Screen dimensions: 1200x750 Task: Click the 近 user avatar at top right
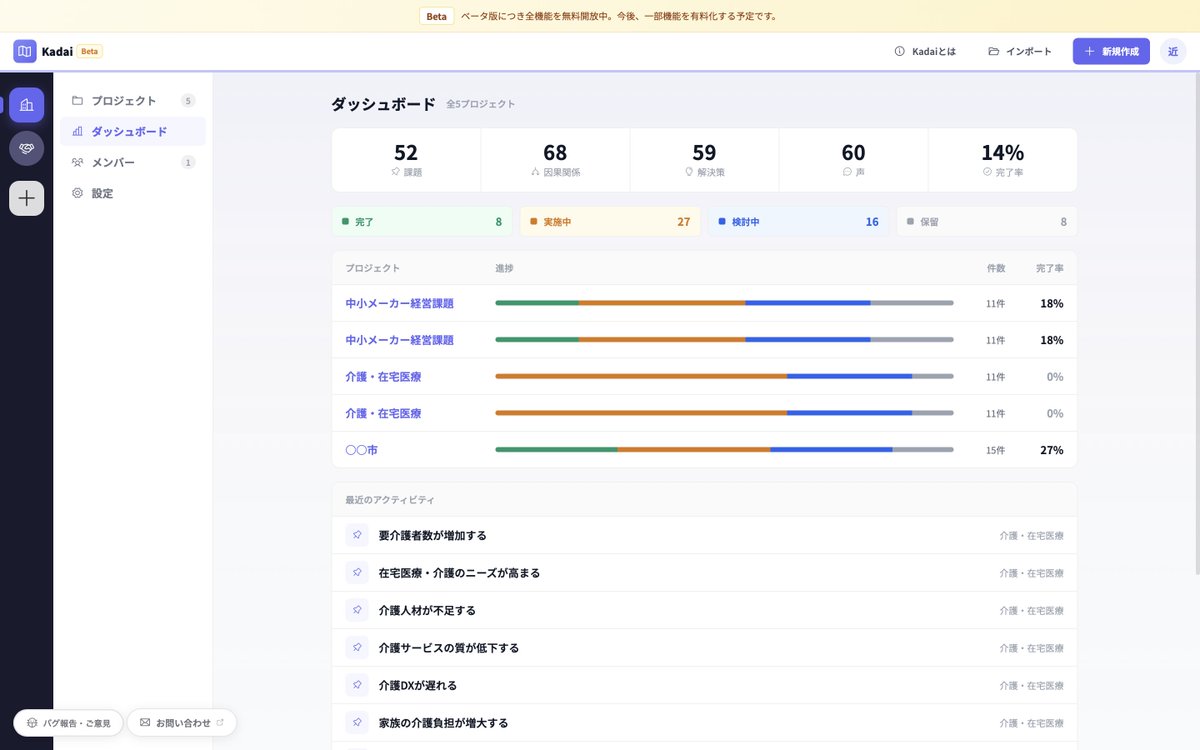[1173, 51]
